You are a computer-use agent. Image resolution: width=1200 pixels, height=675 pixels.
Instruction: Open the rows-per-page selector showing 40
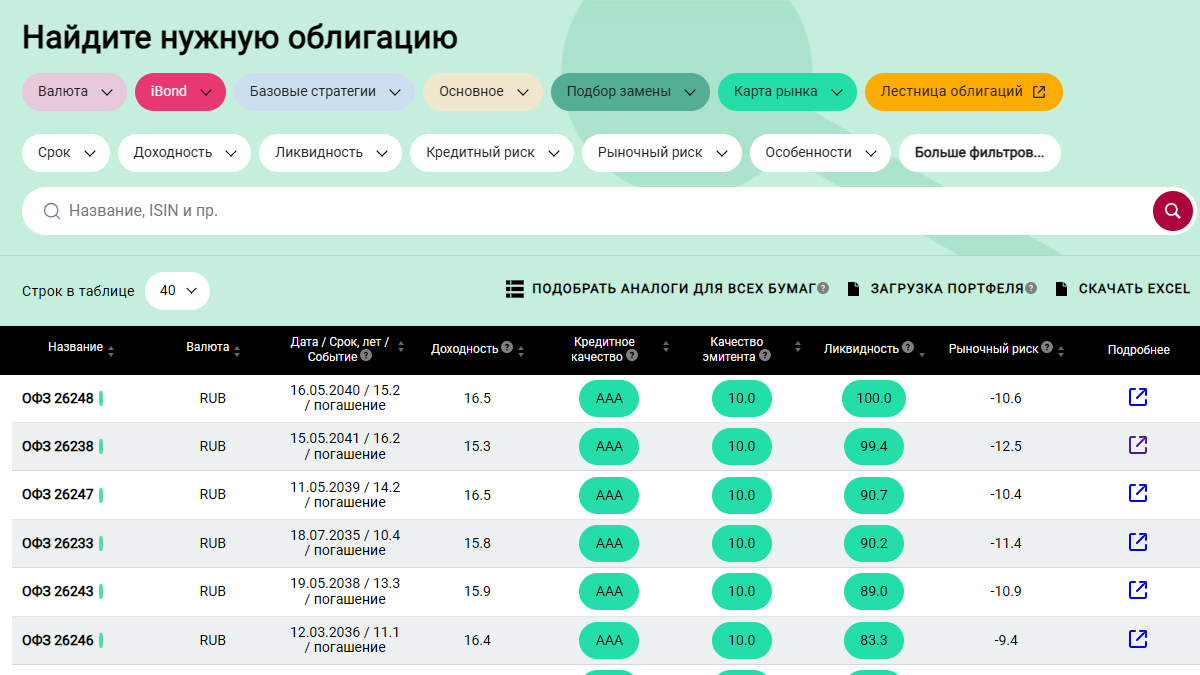[177, 289]
